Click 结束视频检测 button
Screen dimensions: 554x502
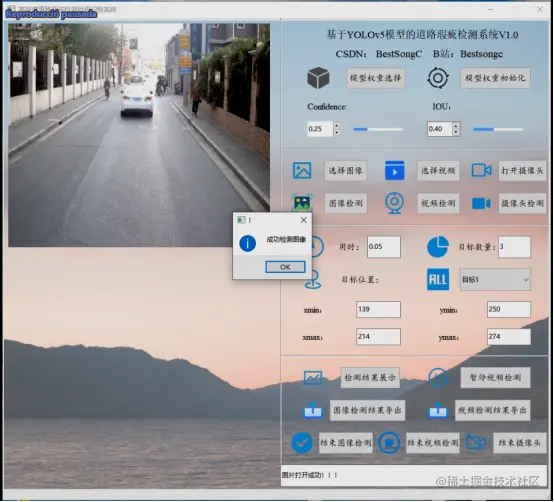tap(433, 443)
